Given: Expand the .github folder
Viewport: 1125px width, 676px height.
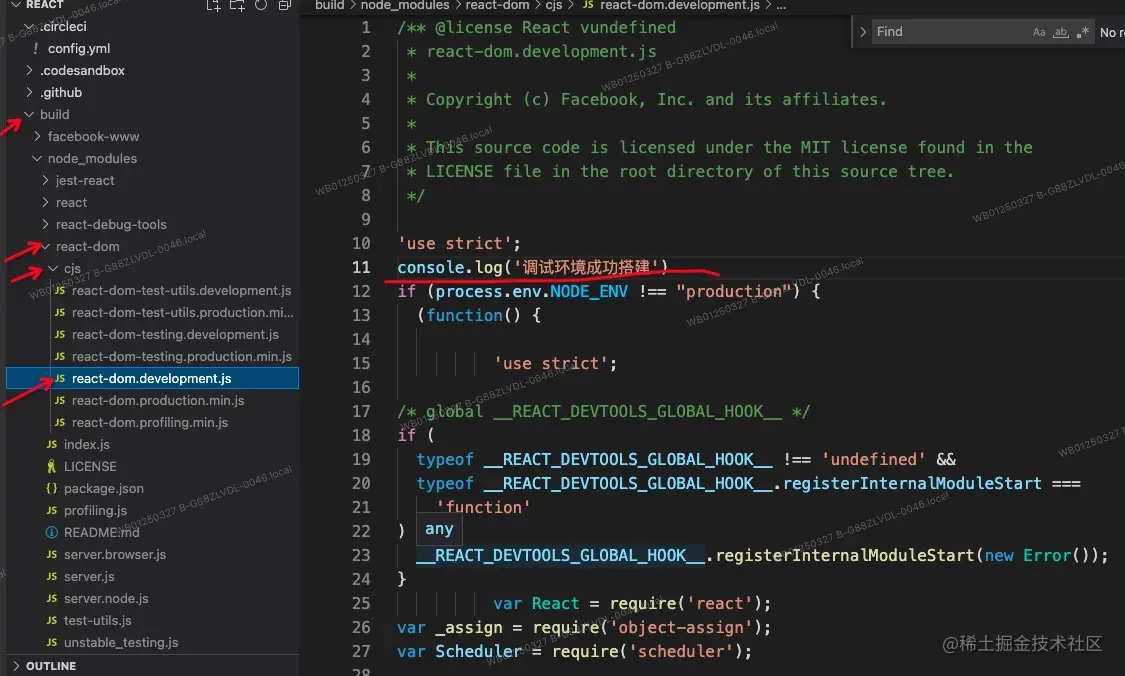Looking at the screenshot, I should [29, 93].
